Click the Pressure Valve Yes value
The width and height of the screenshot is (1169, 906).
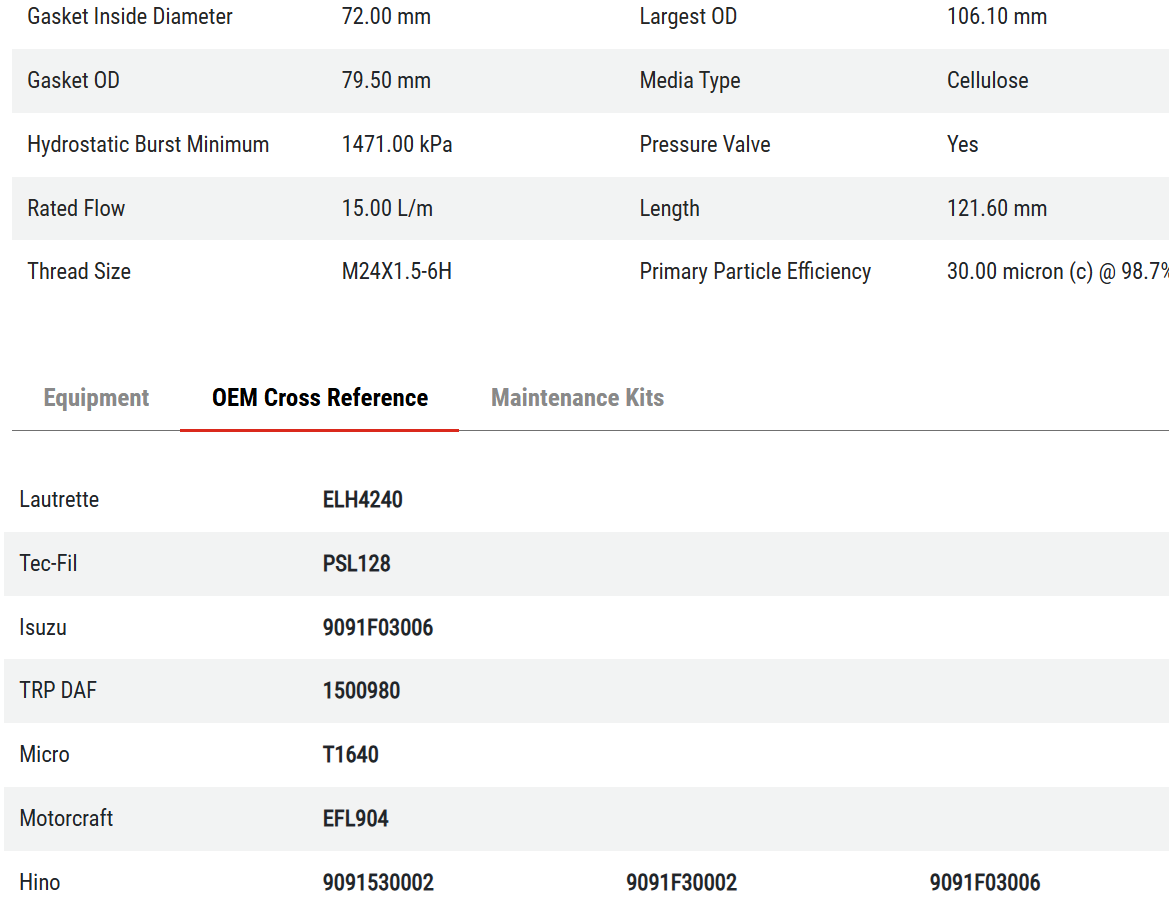click(x=962, y=145)
